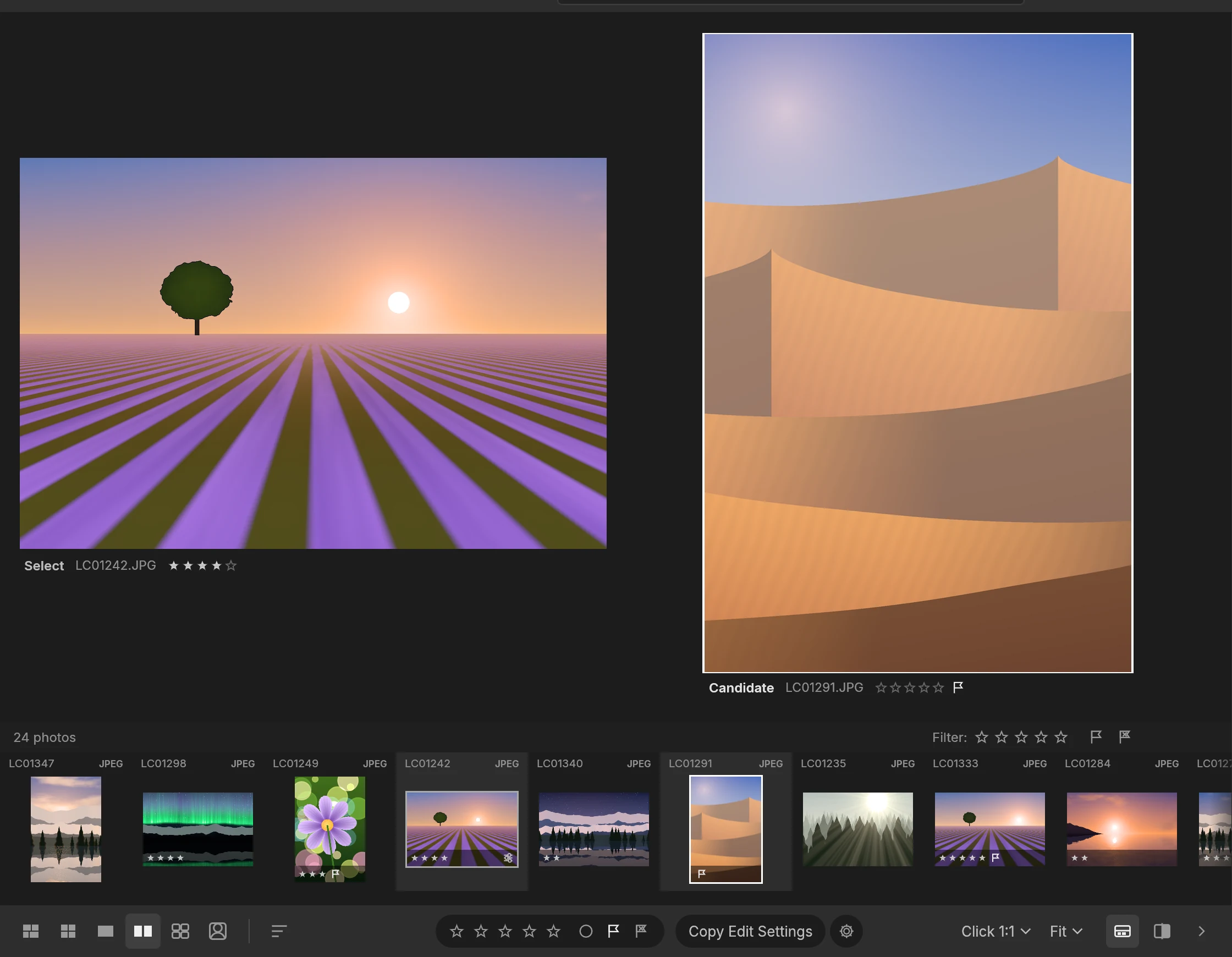The width and height of the screenshot is (1232, 957).
Task: Set fifth star on Select LC01242.JPG
Action: tap(232, 565)
